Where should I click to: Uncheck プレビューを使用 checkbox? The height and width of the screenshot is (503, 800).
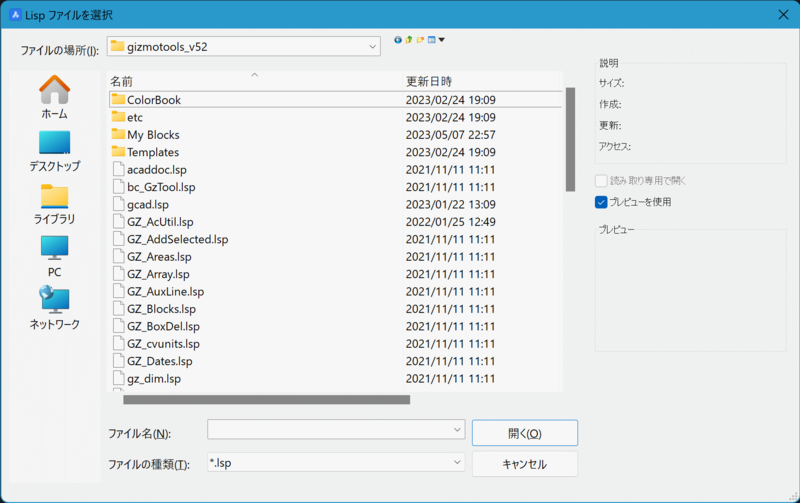(601, 202)
